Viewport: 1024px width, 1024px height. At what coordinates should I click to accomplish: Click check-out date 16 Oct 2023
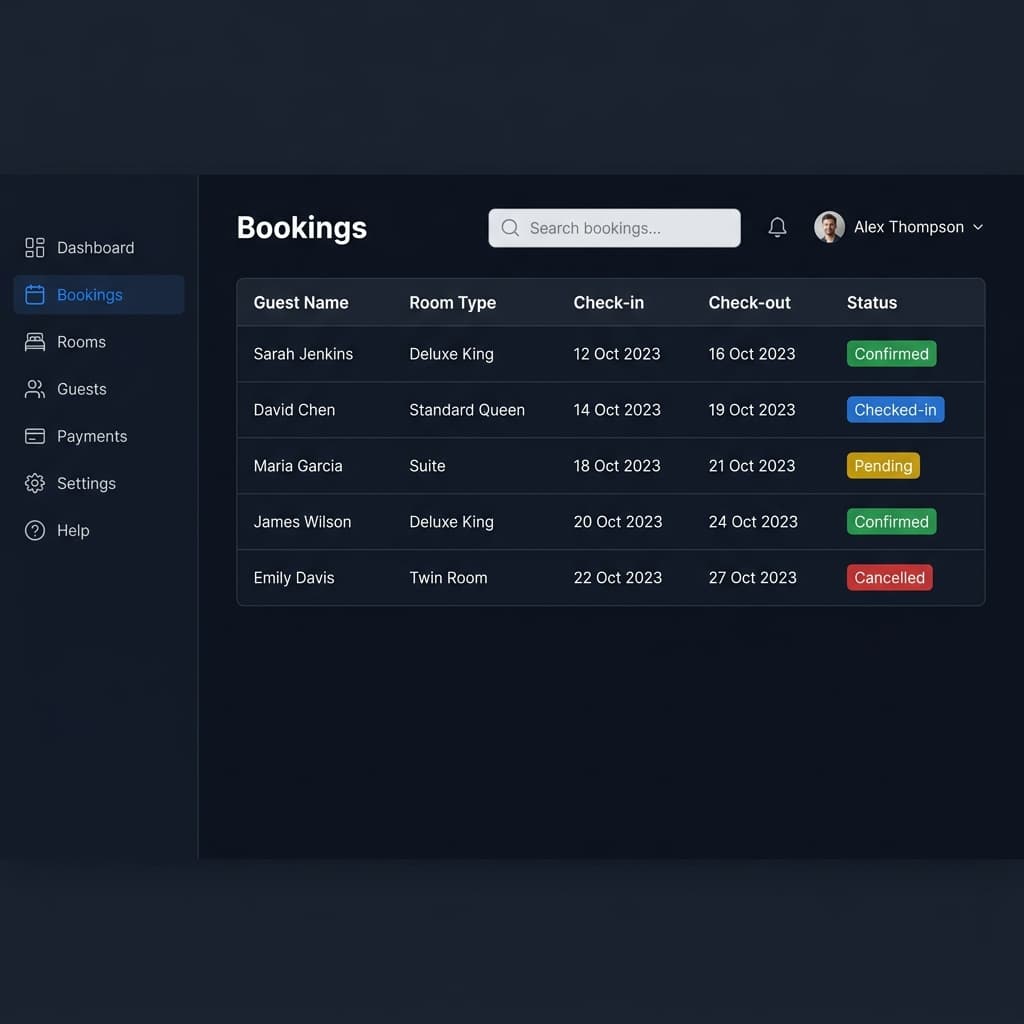(752, 353)
